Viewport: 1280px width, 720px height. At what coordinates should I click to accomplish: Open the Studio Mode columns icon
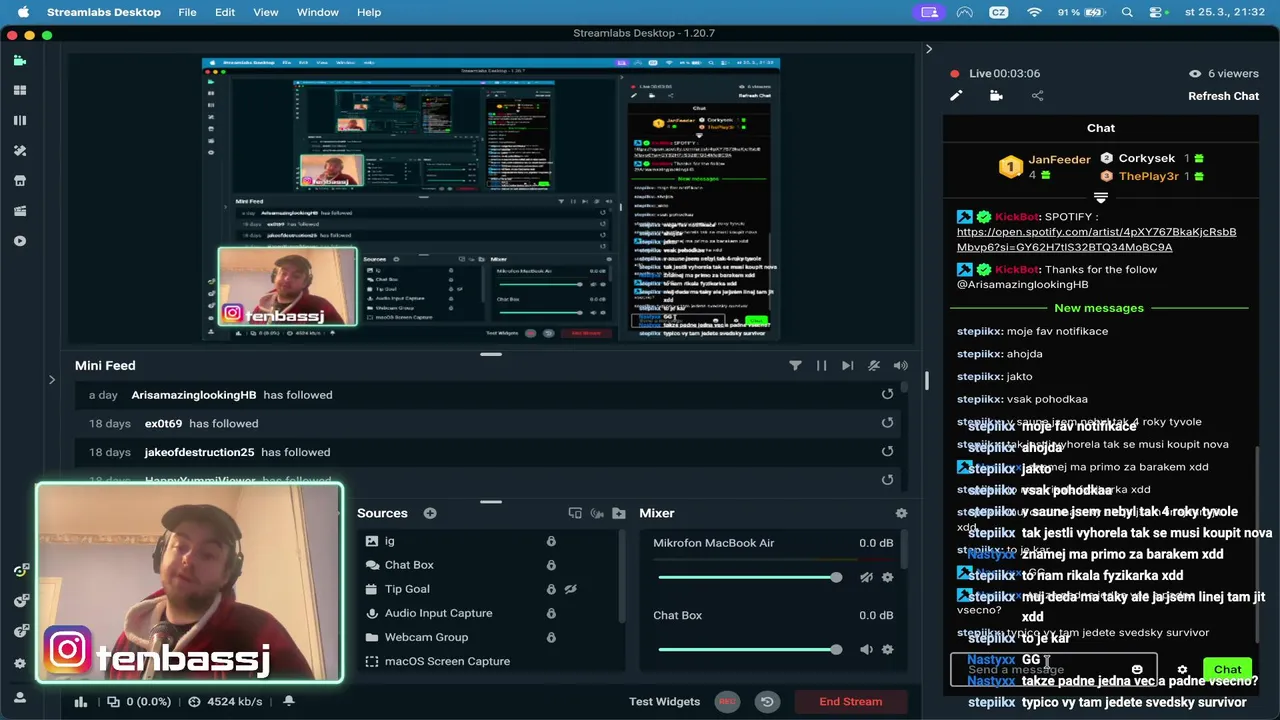[20, 120]
